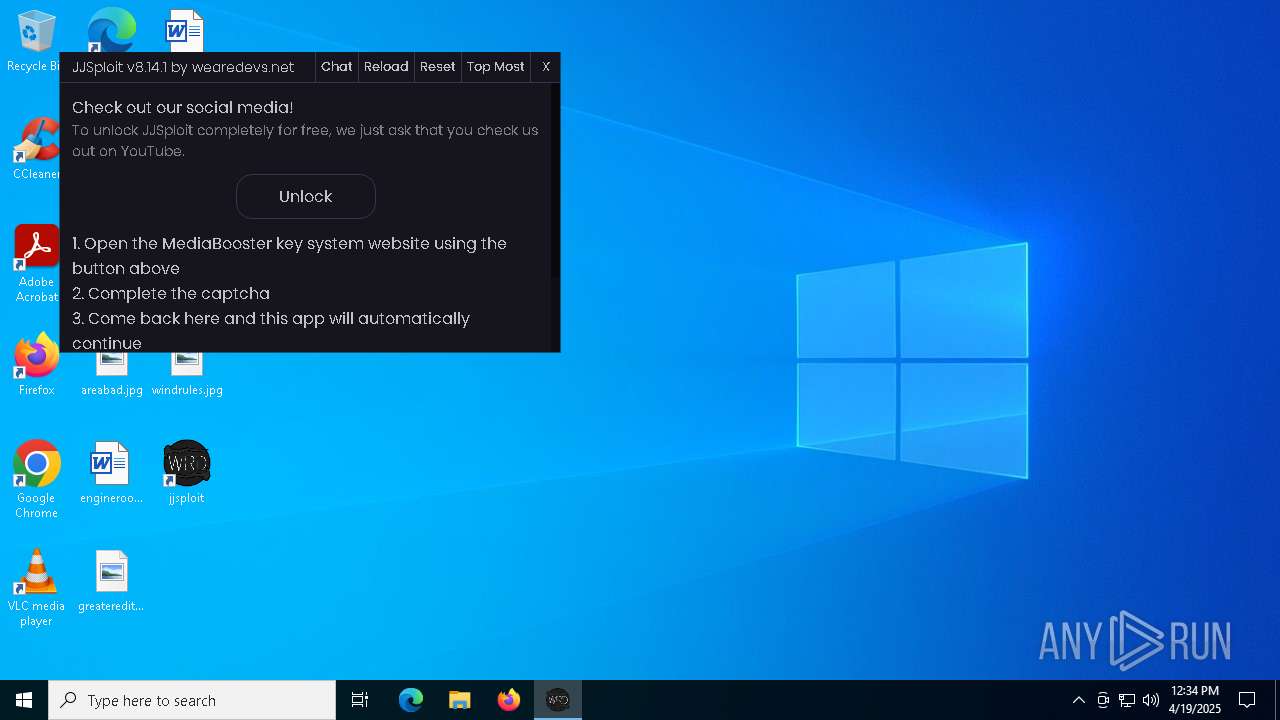Click the taskbar search box
The height and width of the screenshot is (720, 1280).
point(192,700)
